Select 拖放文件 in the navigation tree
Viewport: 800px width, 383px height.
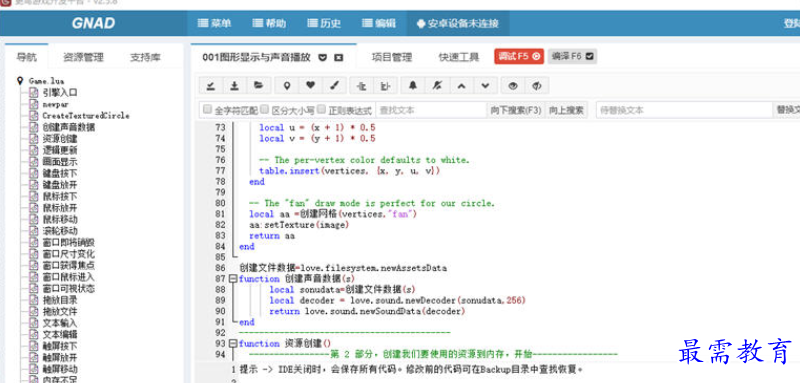coord(60,312)
